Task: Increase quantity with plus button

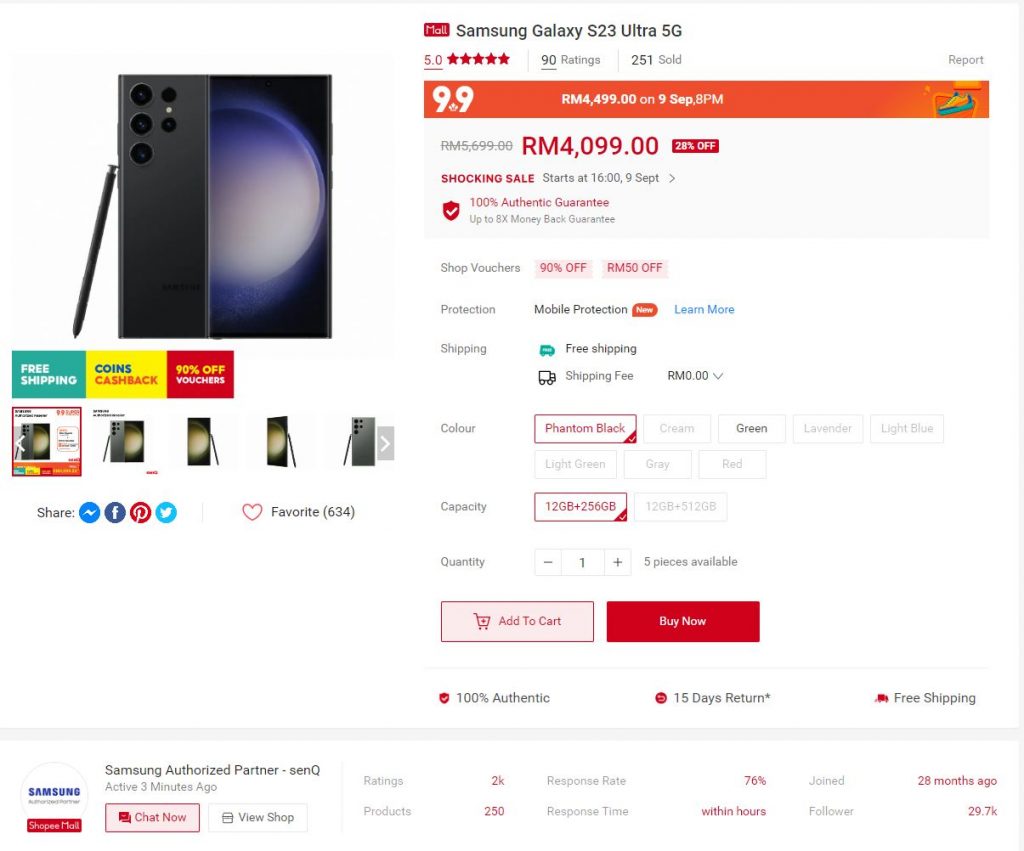Action: [x=618, y=562]
